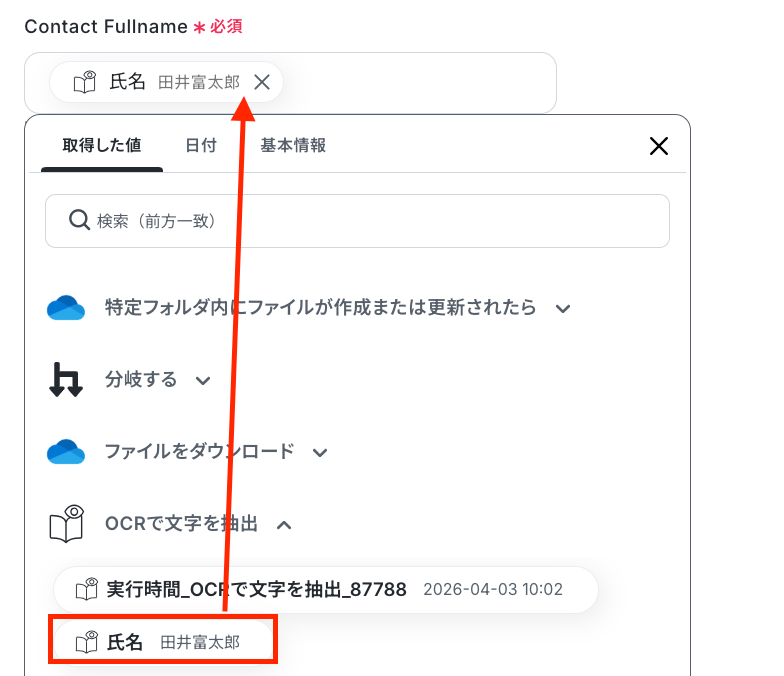784x676 pixels.
Task: Click the OneDrive cloud icon for 特定フォルダ
Action: click(x=66, y=308)
